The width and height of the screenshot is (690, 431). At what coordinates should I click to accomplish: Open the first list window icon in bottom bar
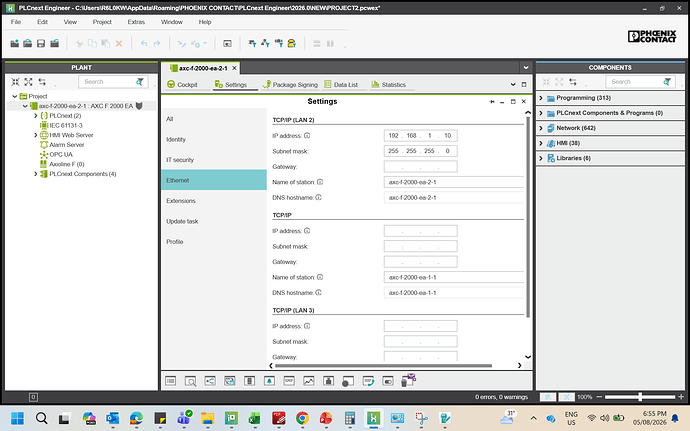pos(171,381)
